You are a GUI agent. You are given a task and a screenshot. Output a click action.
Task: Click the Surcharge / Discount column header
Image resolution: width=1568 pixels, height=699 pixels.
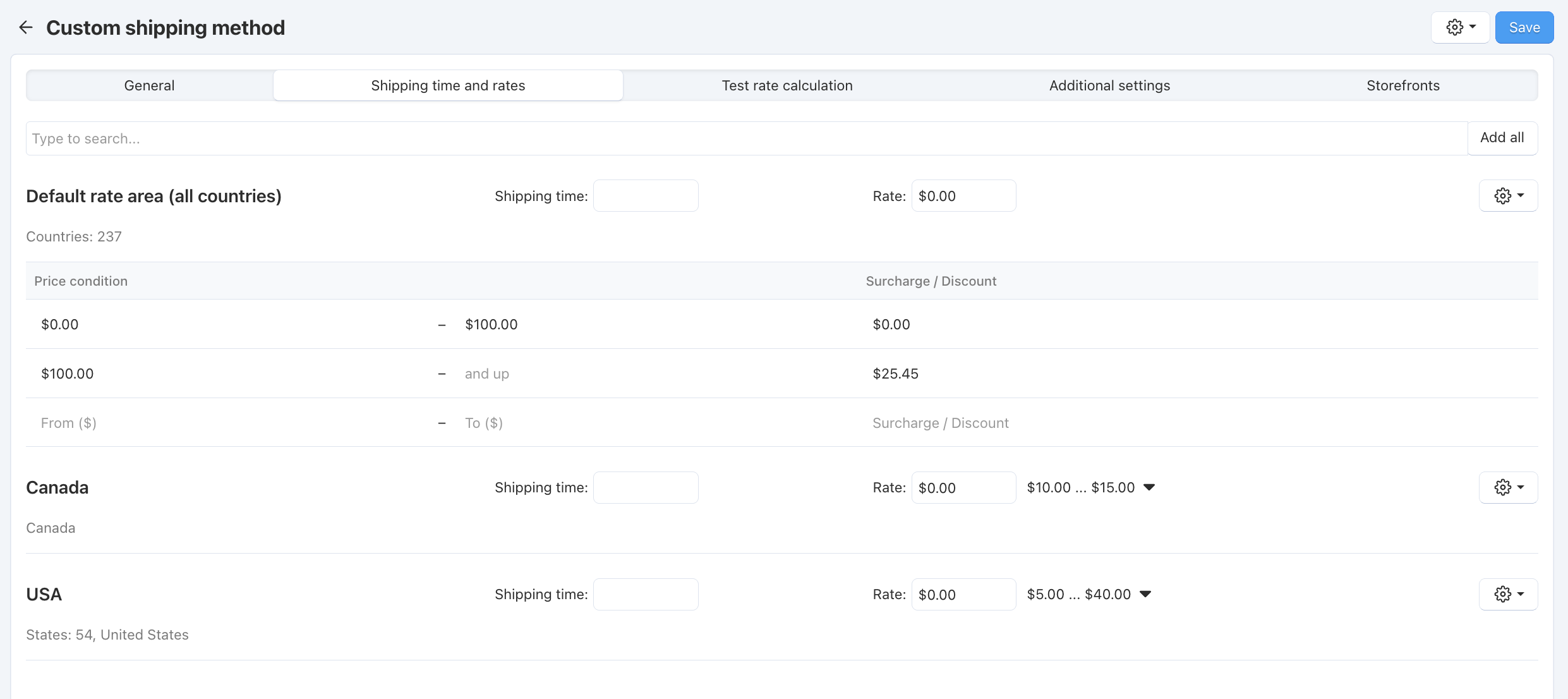tap(931, 281)
